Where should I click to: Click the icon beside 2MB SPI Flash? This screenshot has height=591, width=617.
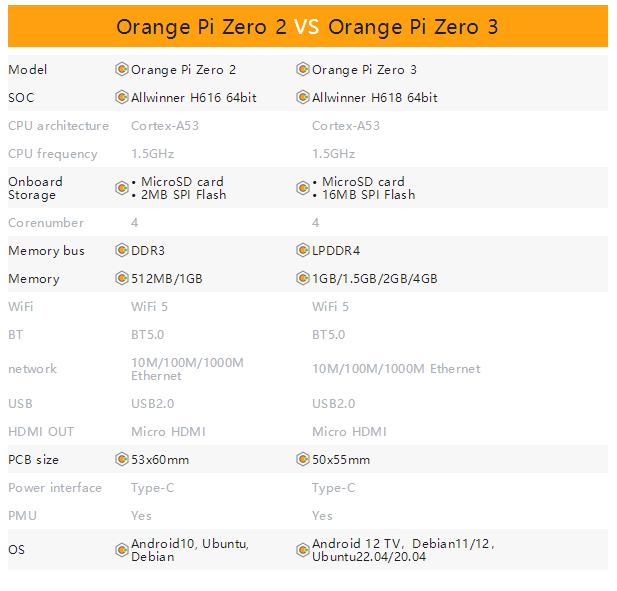click(x=122, y=188)
